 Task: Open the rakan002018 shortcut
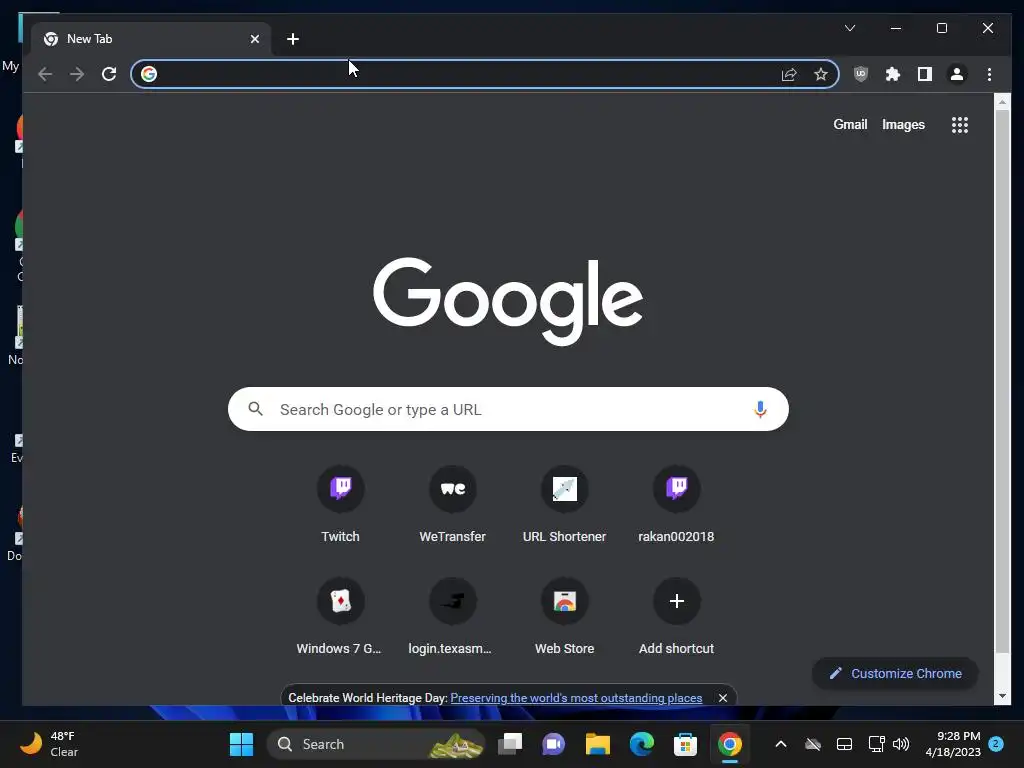click(x=677, y=504)
